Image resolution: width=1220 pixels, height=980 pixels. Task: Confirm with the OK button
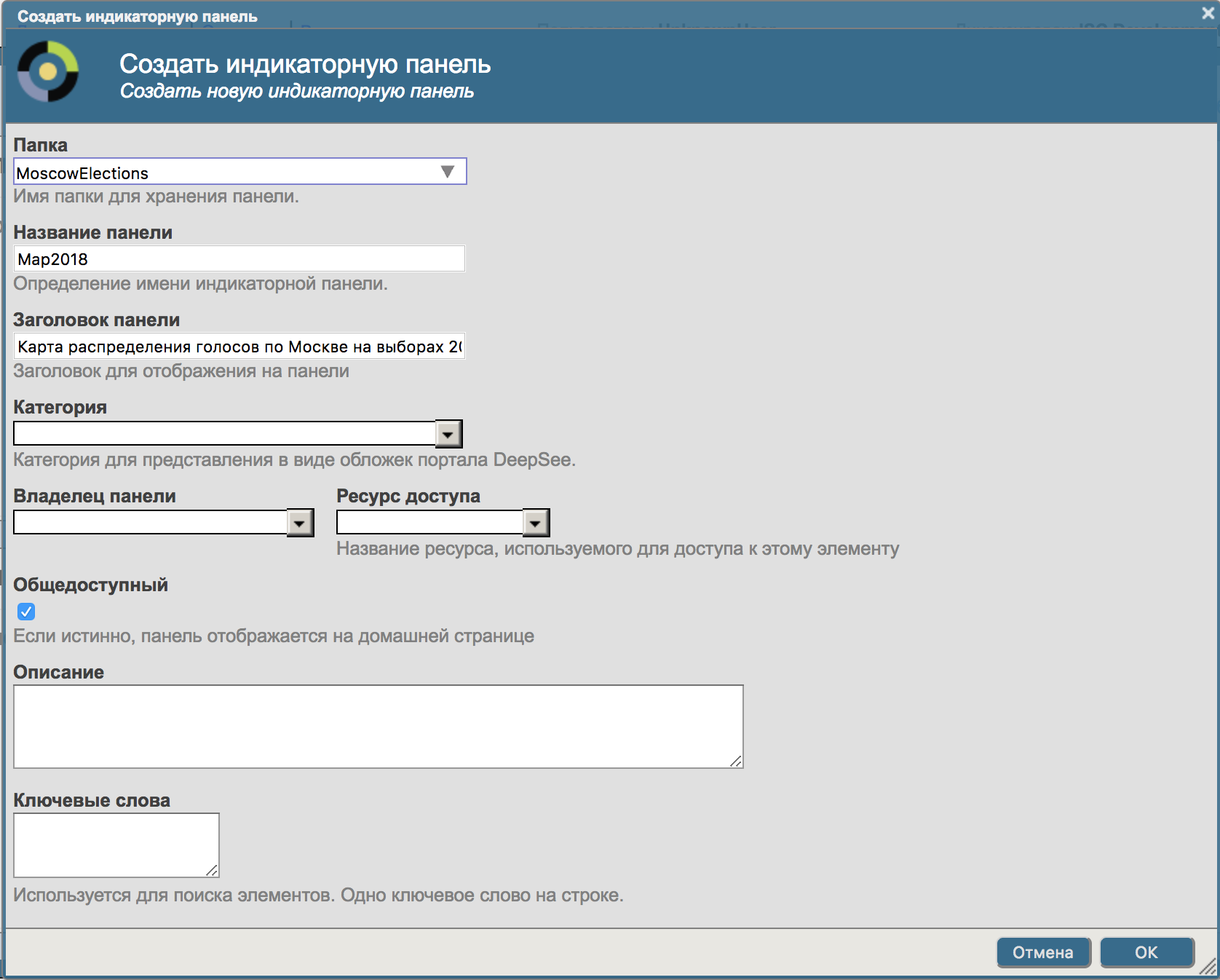(x=1146, y=952)
